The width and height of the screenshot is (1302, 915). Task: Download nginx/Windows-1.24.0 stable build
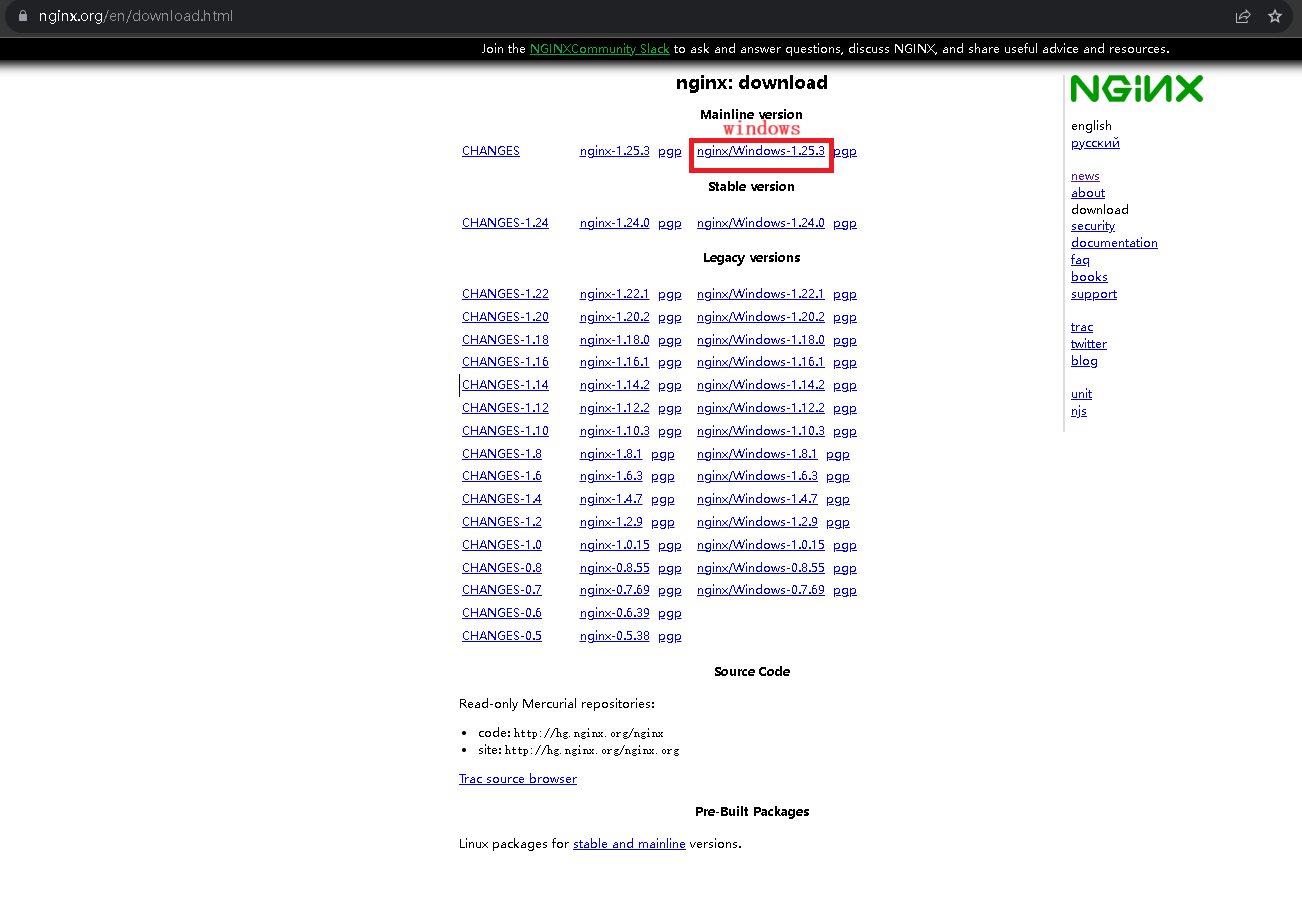click(760, 223)
